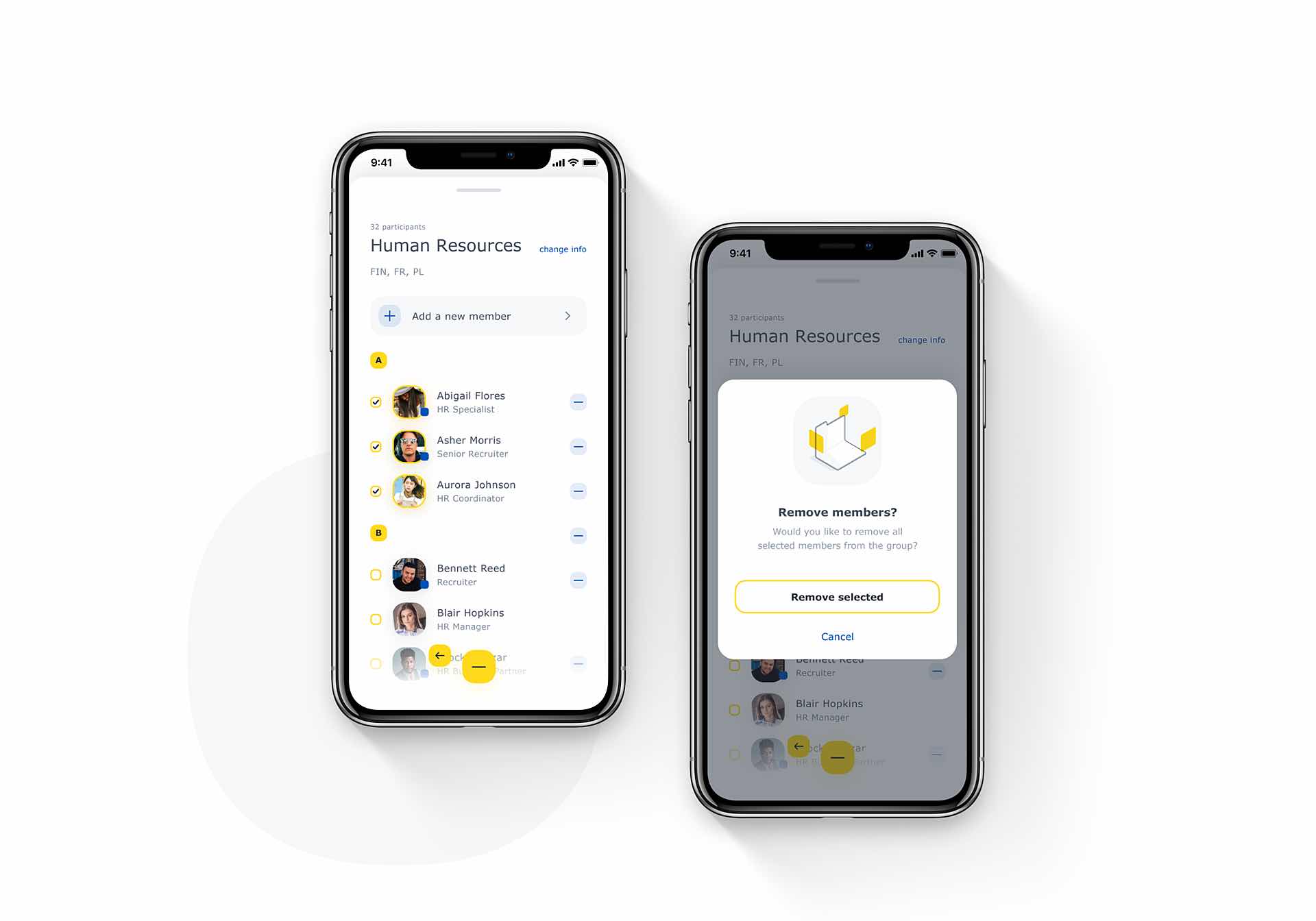Image resolution: width=1316 pixels, height=921 pixels.
Task: Open Add a new member row
Action: [479, 315]
